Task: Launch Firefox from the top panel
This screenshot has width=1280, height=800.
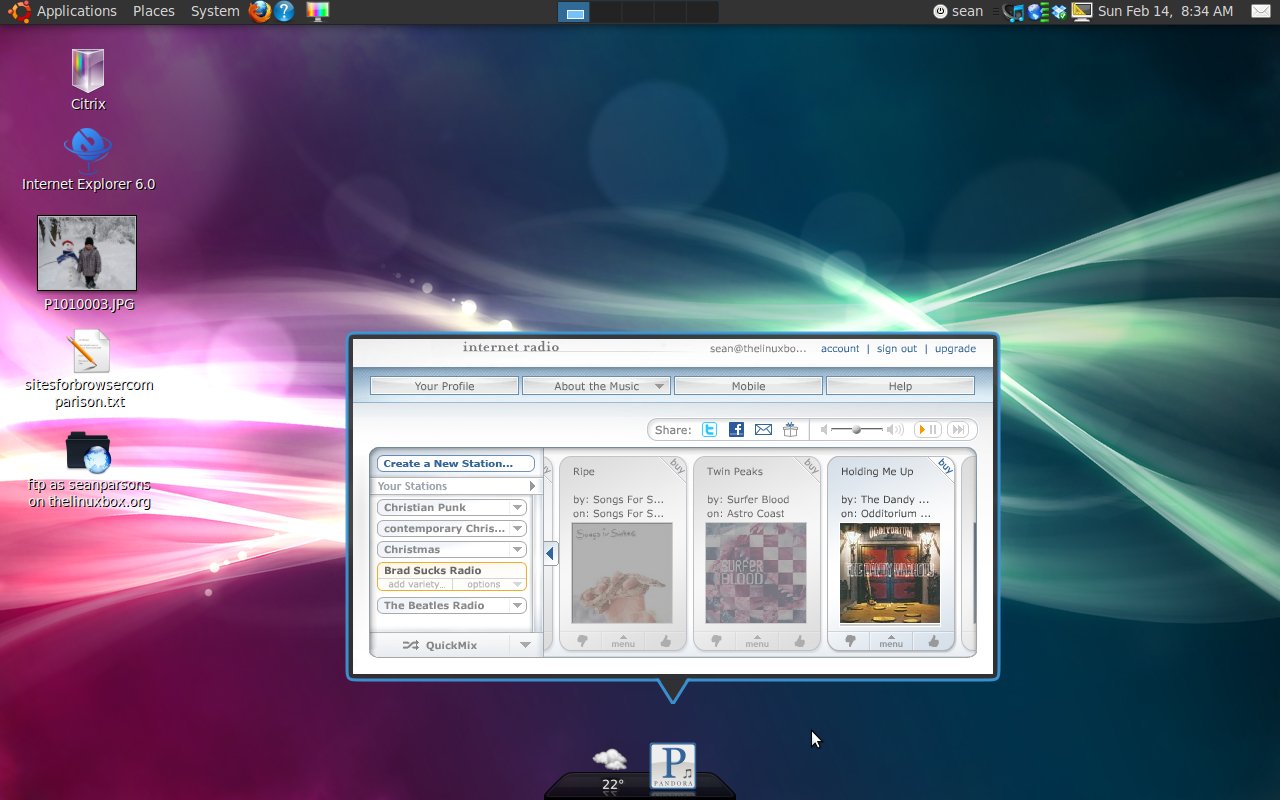Action: tap(260, 11)
